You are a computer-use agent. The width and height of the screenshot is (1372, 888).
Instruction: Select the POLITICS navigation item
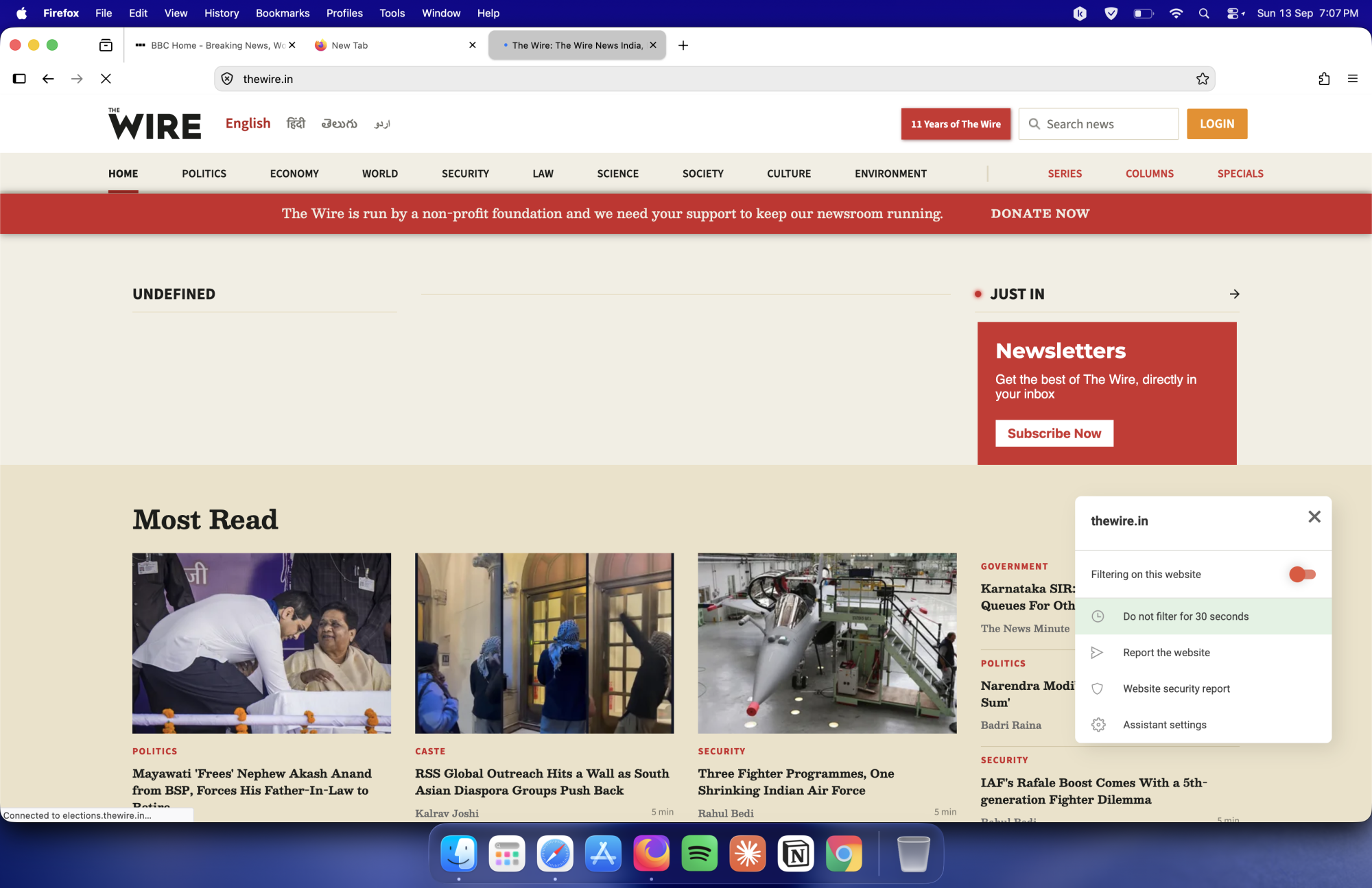pos(204,173)
